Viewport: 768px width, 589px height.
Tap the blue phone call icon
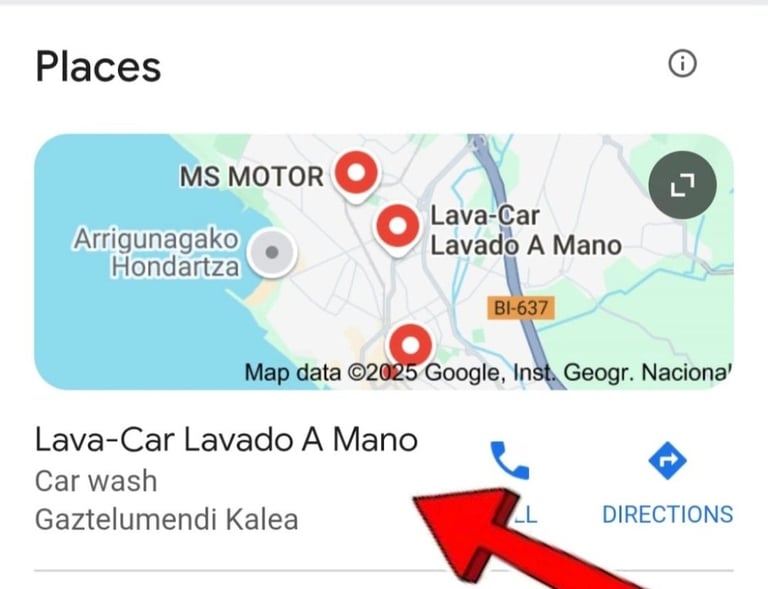[509, 460]
